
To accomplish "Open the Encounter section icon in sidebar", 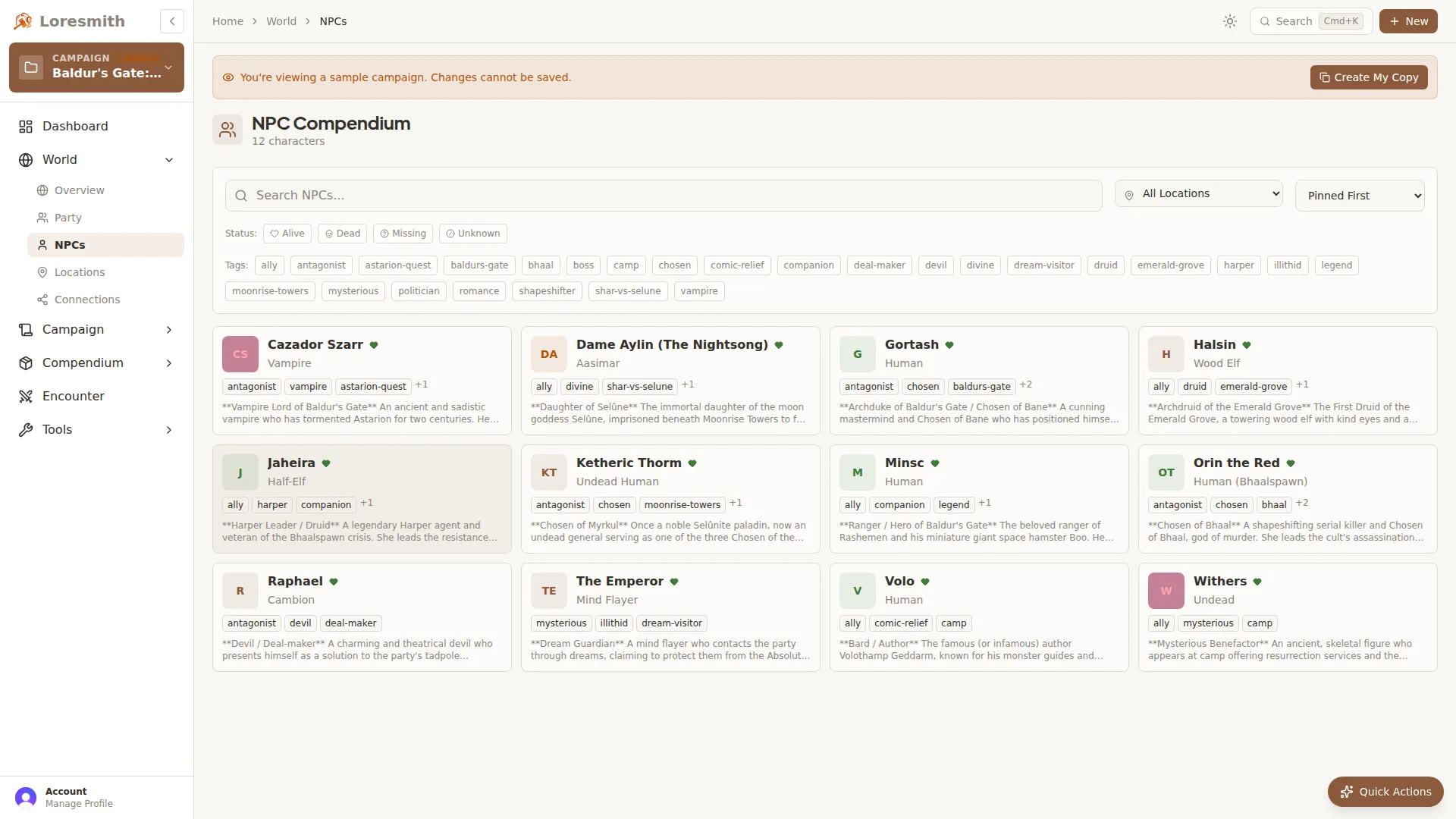I will pyautogui.click(x=26, y=396).
